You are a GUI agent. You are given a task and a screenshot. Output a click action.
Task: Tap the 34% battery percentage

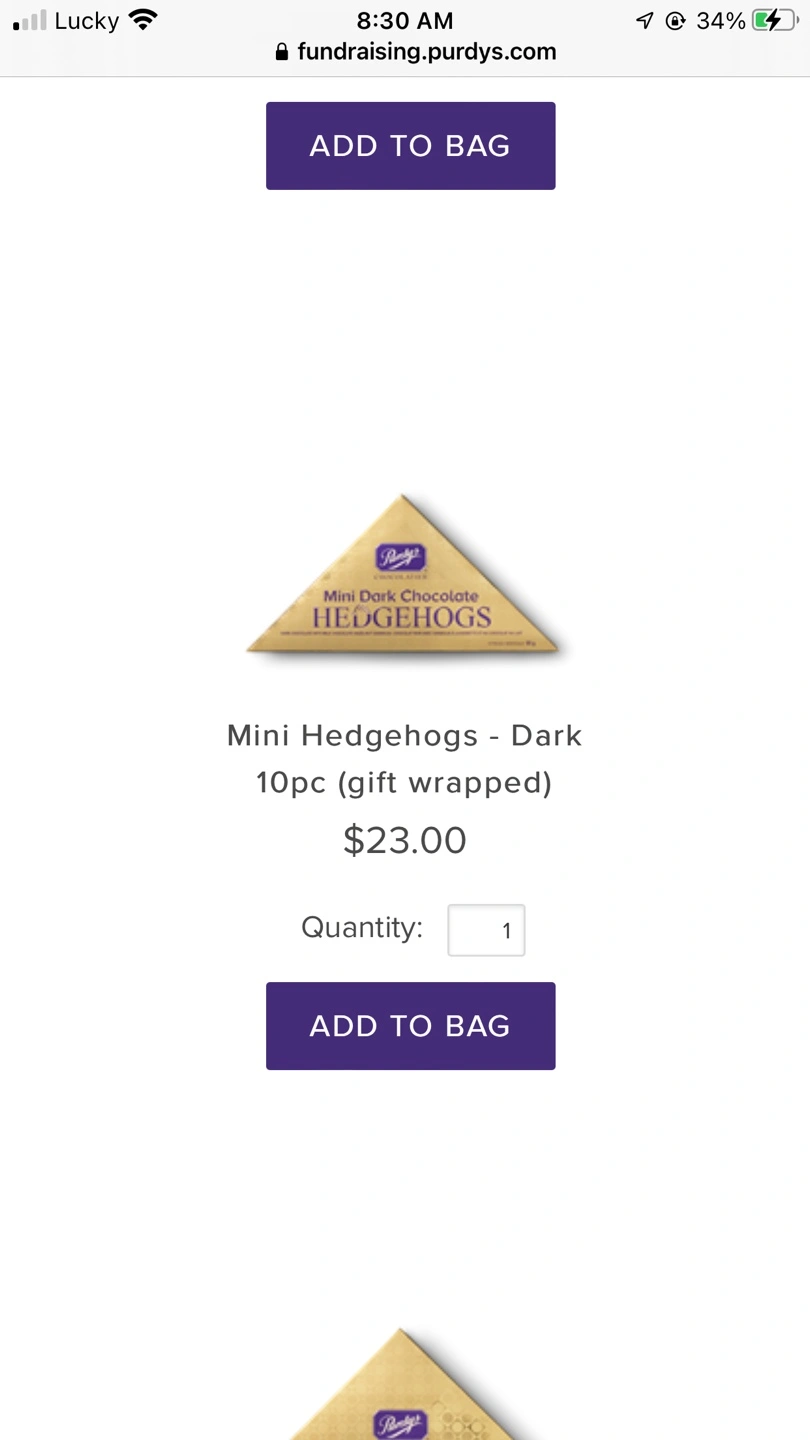click(721, 20)
